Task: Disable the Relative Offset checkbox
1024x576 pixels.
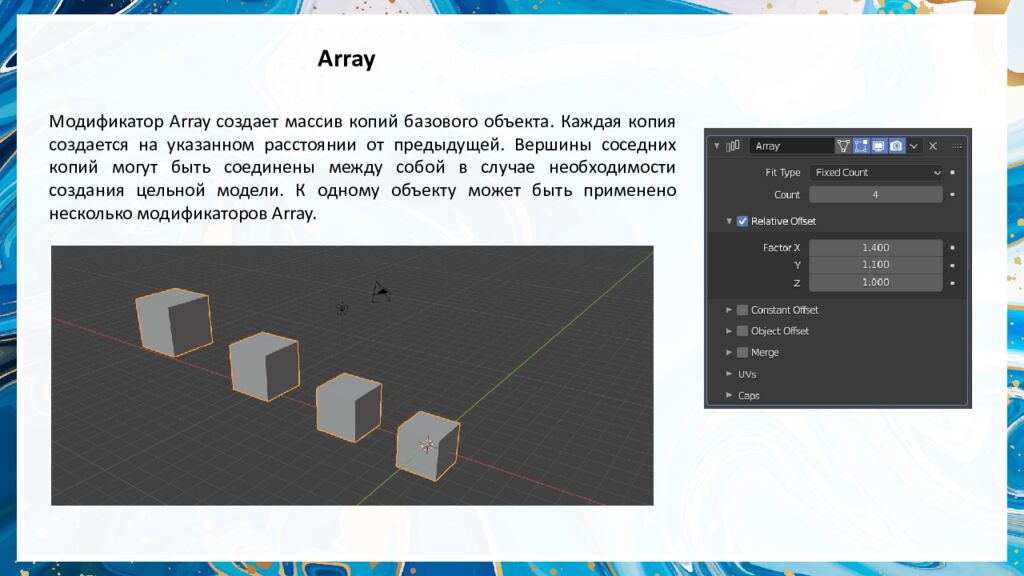Action: pos(742,221)
